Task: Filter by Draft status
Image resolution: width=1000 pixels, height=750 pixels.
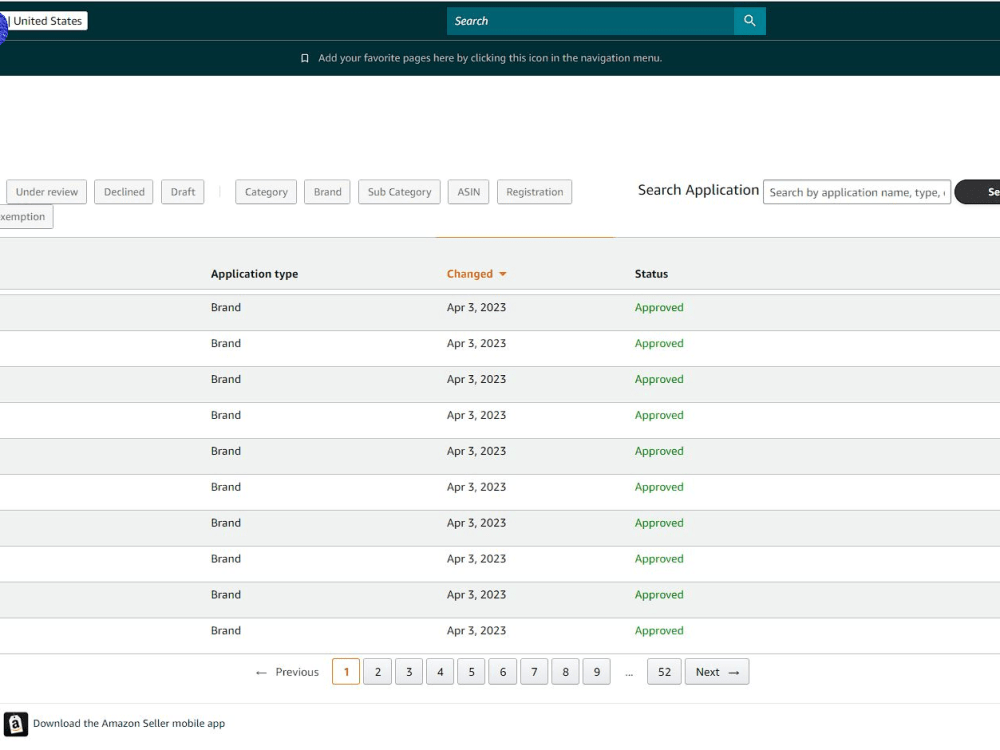Action: point(182,192)
